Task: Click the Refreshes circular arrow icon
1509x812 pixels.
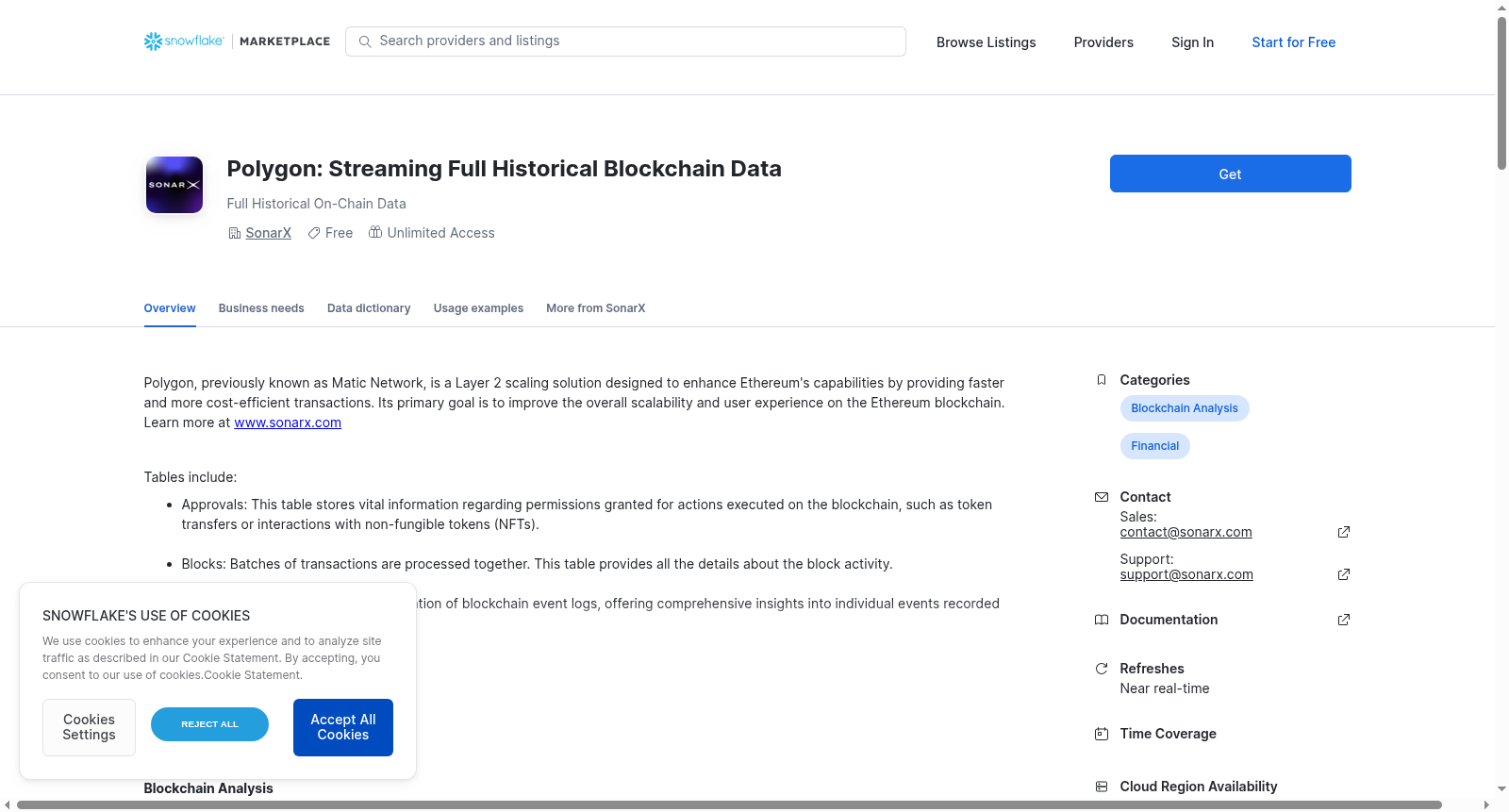Action: 1102,669
